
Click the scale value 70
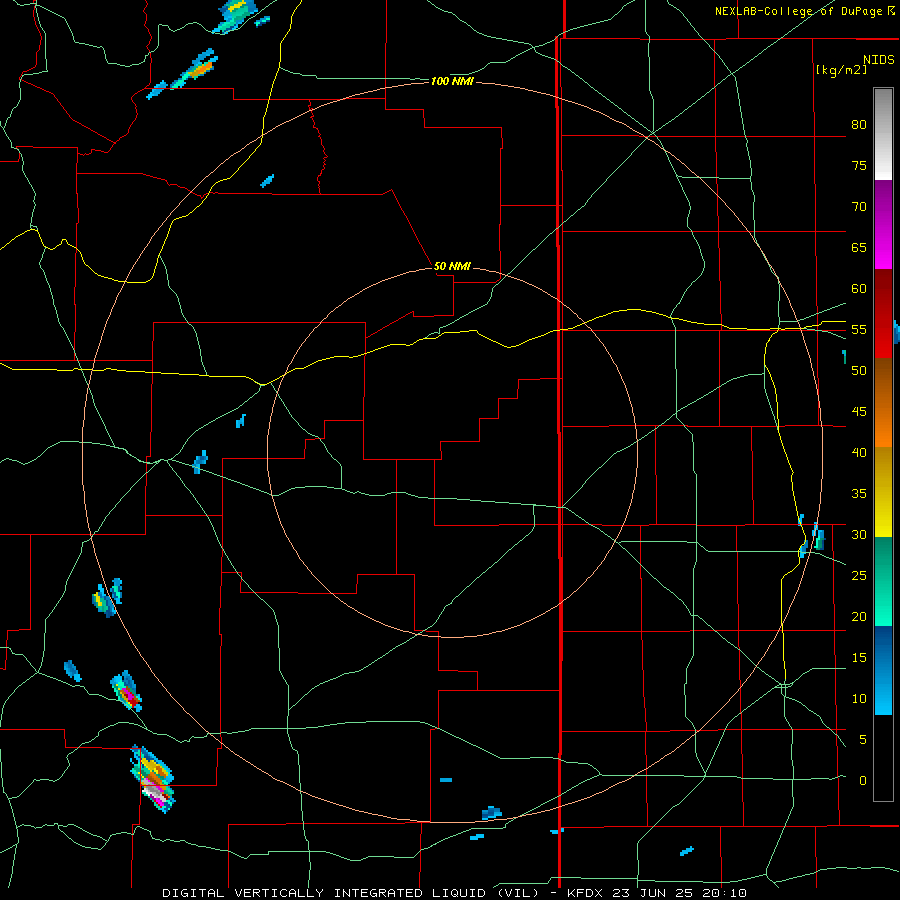click(x=859, y=207)
